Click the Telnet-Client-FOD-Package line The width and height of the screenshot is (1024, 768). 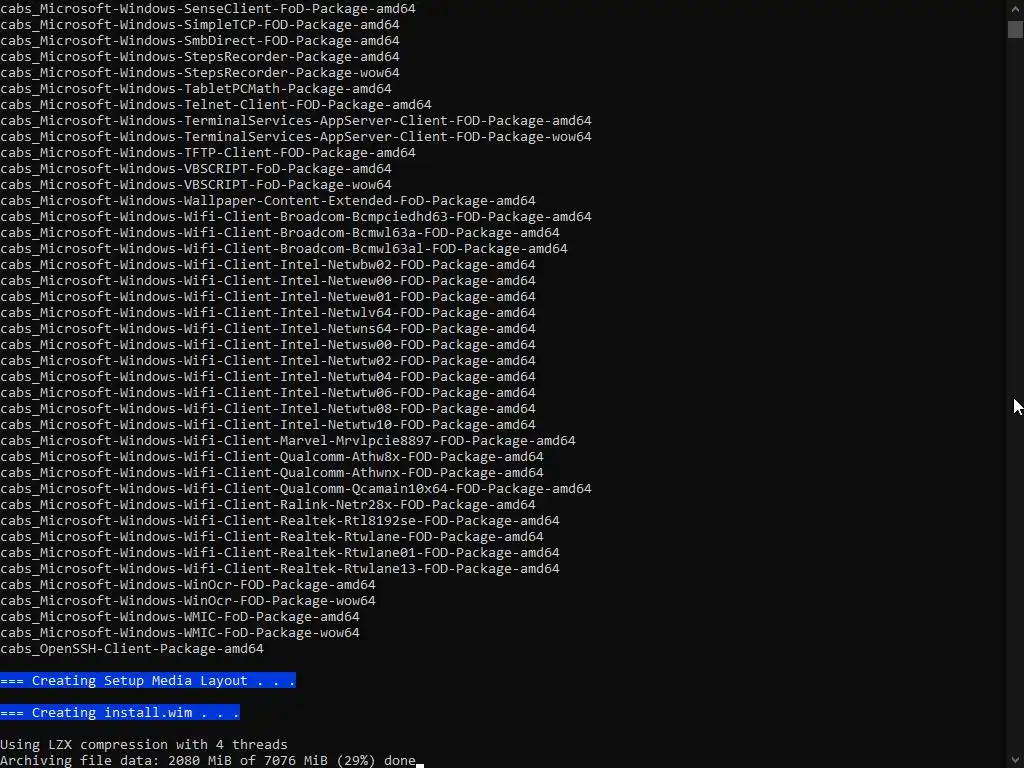216,104
